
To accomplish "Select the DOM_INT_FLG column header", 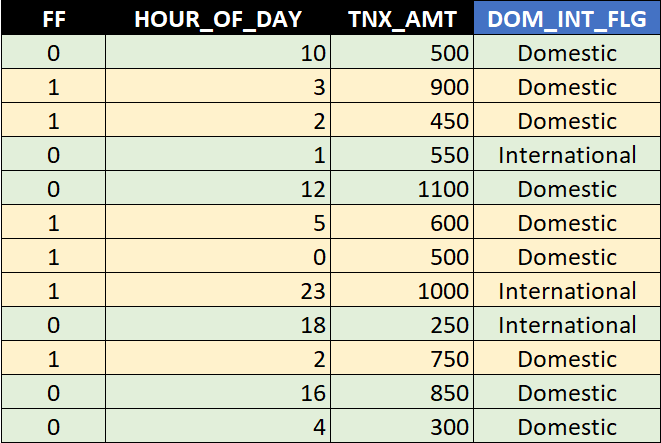I will 567,18.
